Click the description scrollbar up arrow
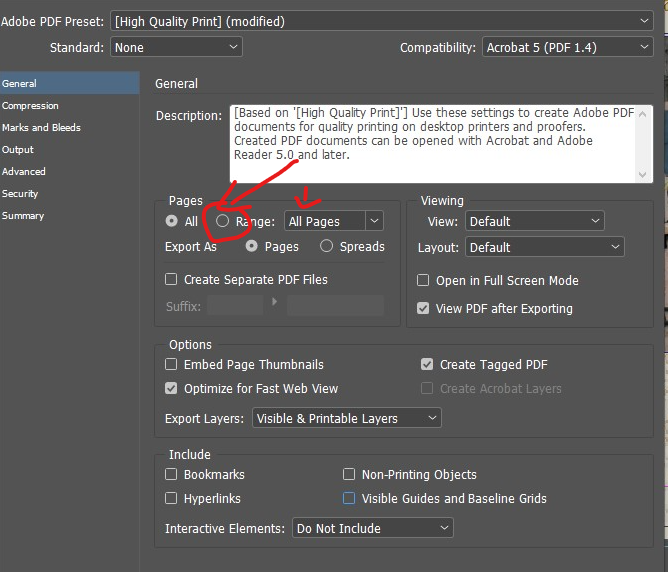This screenshot has width=668, height=572. coord(643,114)
